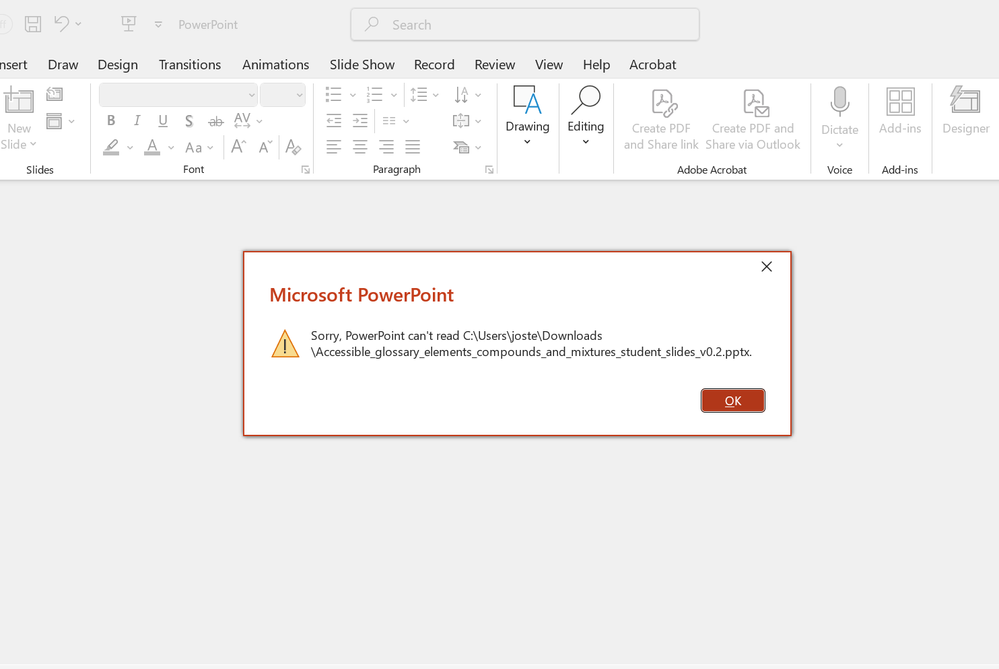Click the Character Spacing AV icon
Viewport: 999px width, 669px height.
pyautogui.click(x=242, y=120)
